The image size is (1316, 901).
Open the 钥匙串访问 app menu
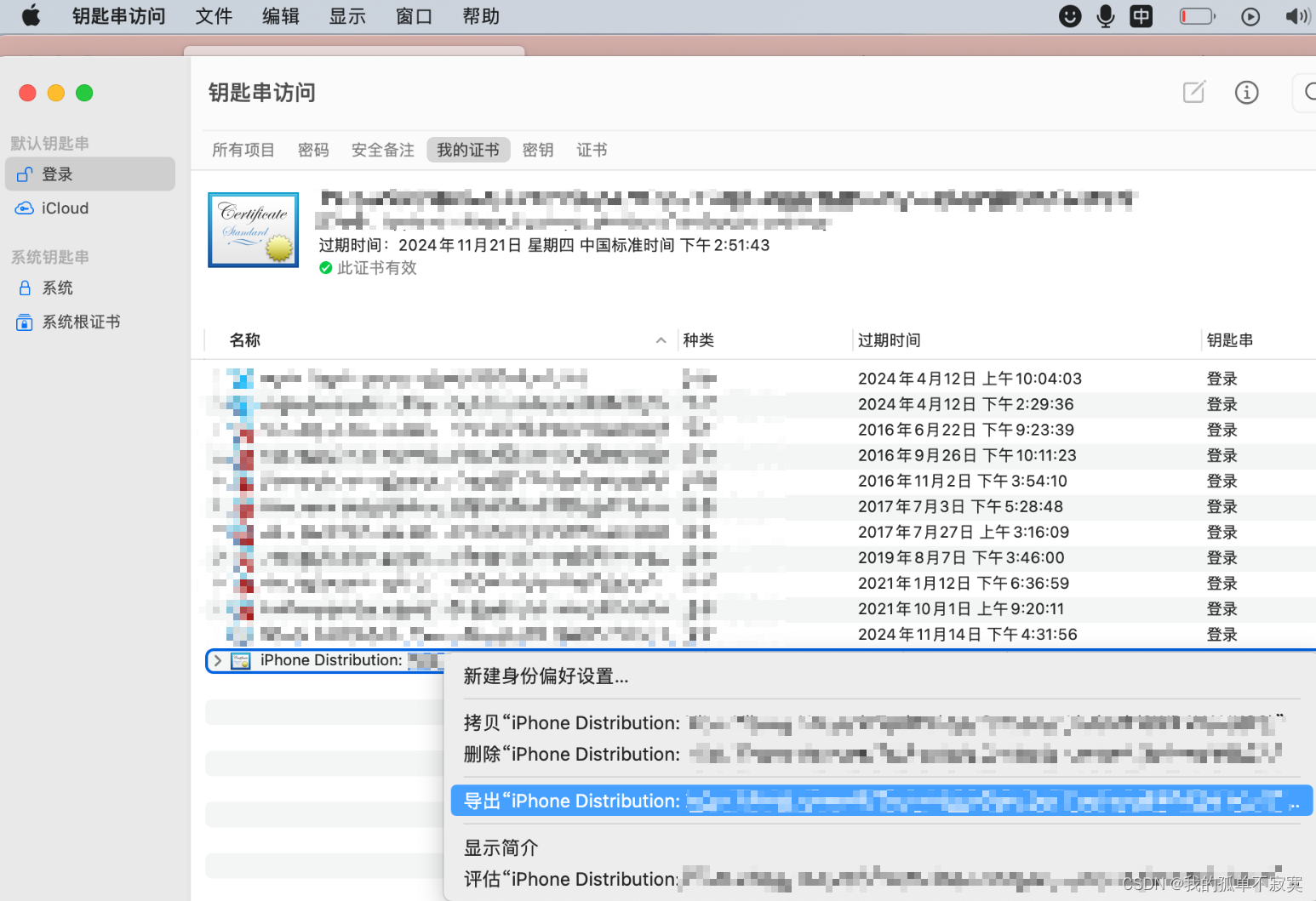(119, 16)
